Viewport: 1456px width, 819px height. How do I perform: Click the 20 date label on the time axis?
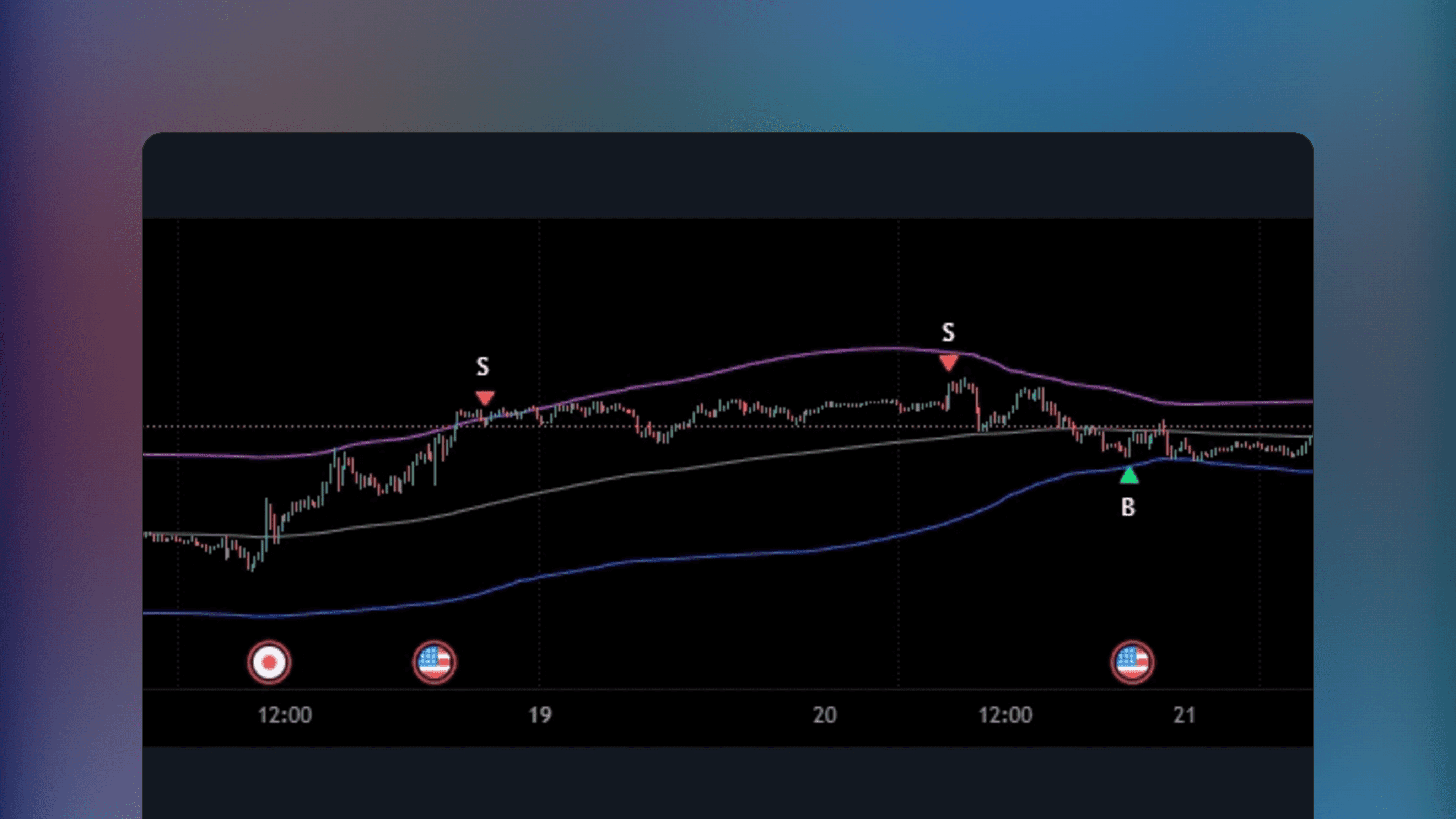coord(825,715)
